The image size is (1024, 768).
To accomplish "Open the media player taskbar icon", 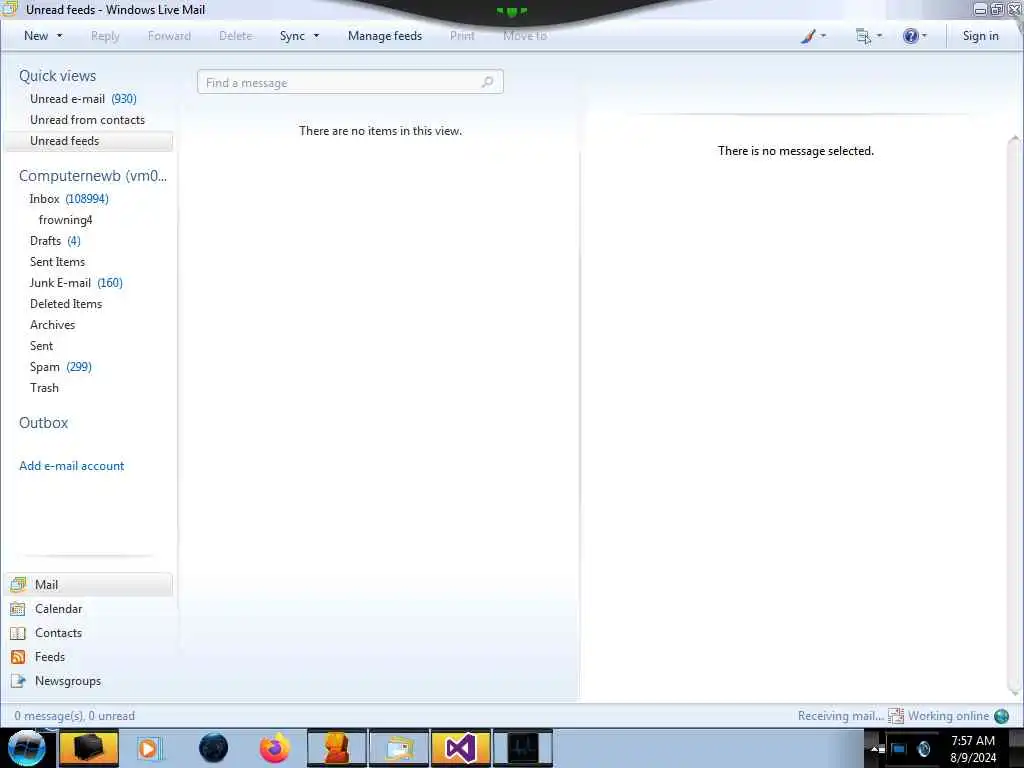I will (149, 748).
